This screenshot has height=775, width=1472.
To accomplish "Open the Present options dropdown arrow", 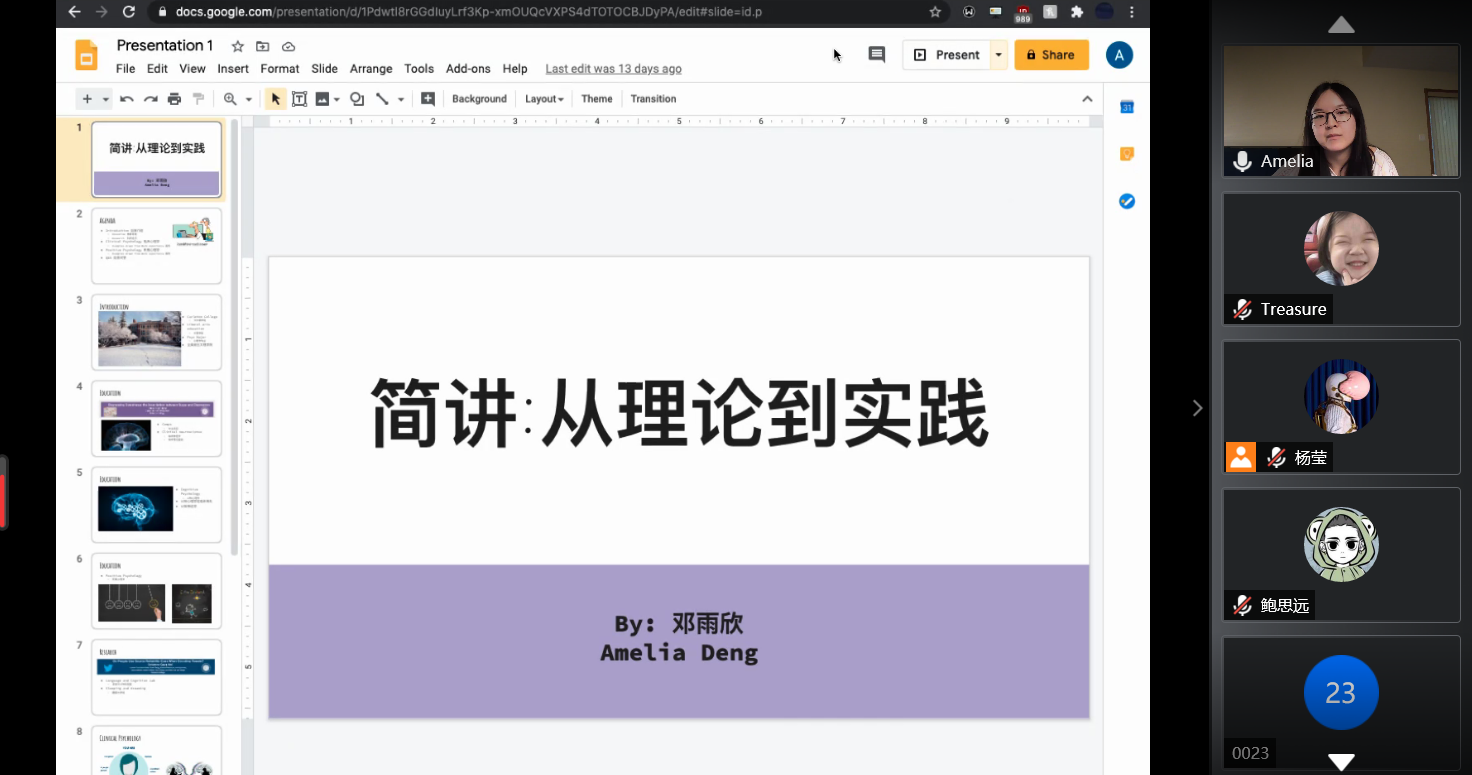I will [x=998, y=55].
